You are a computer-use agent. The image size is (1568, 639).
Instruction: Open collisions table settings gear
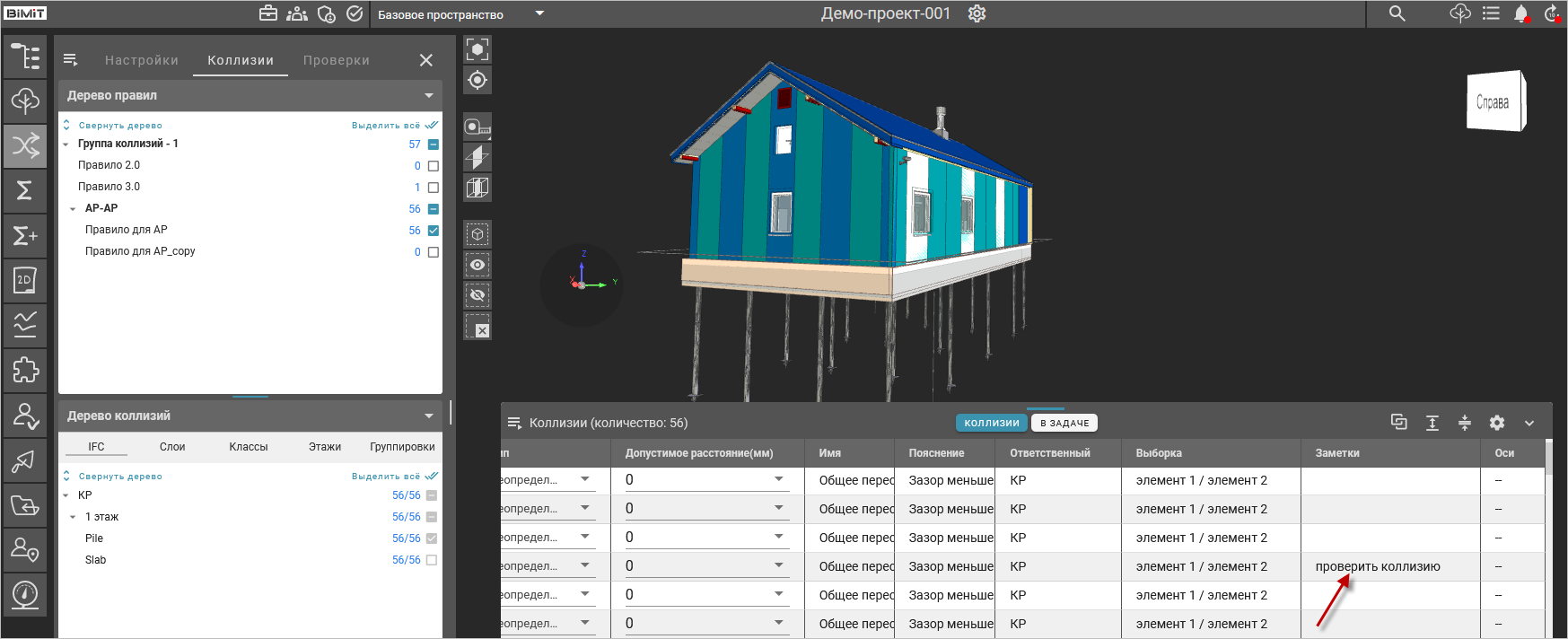point(1497,423)
